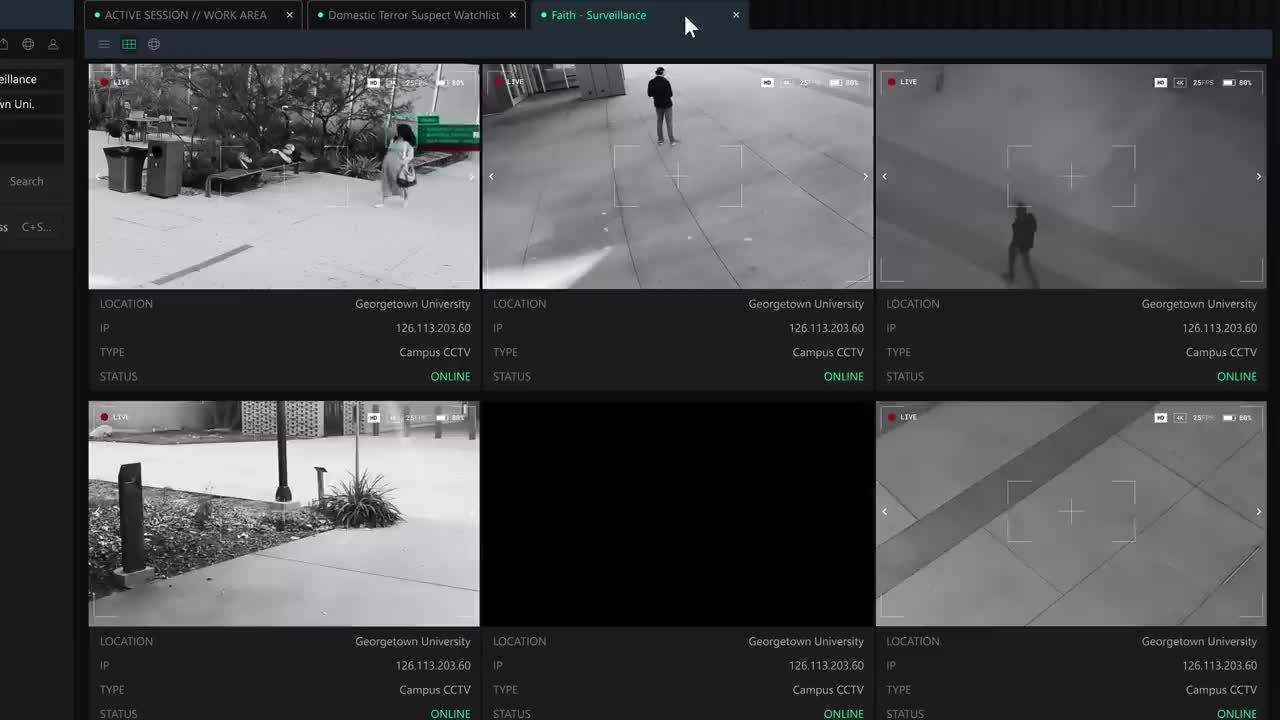Advance bottom-right feed with right arrow
This screenshot has height=720, width=1280.
click(1258, 511)
